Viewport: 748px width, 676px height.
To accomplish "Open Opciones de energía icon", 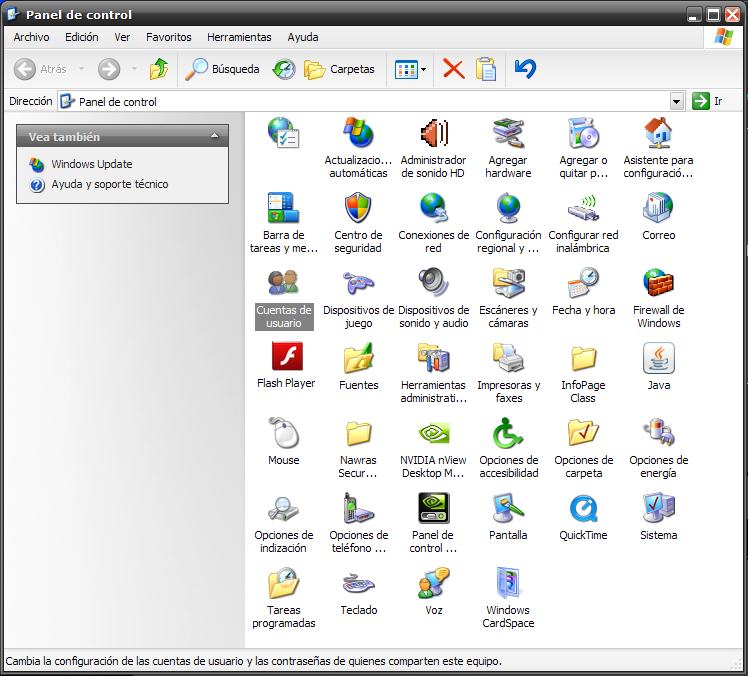I will 658,433.
